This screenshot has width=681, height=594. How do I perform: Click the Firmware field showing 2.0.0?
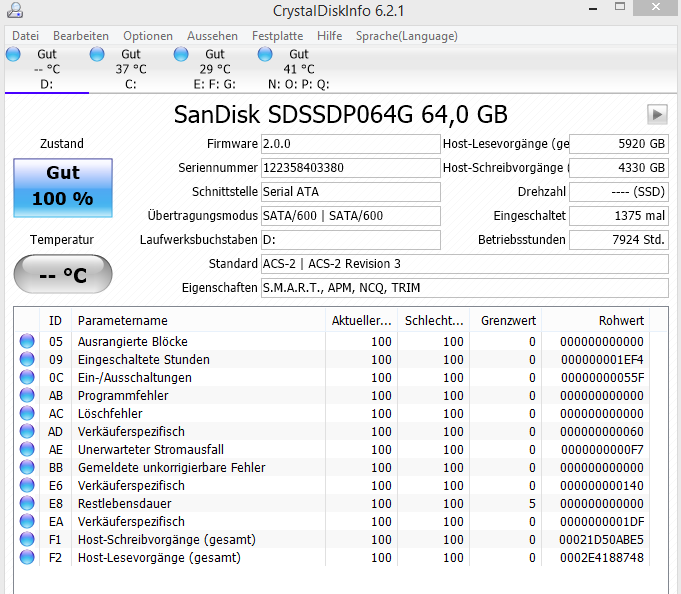point(350,144)
